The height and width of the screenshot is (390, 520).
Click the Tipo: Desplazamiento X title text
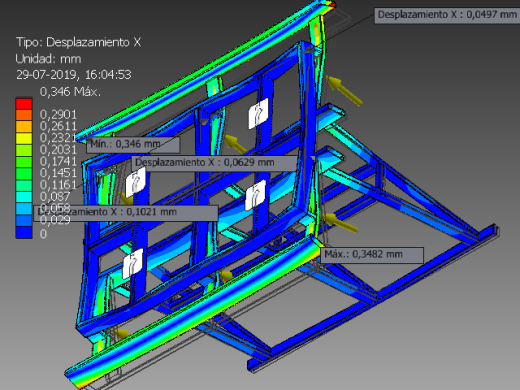79,42
